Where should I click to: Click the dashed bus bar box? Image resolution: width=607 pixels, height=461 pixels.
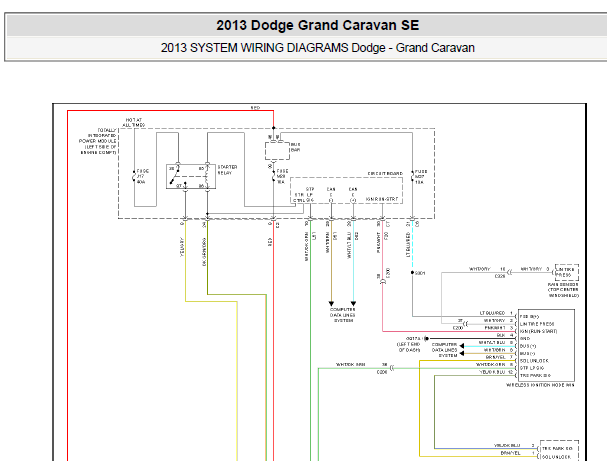click(277, 151)
